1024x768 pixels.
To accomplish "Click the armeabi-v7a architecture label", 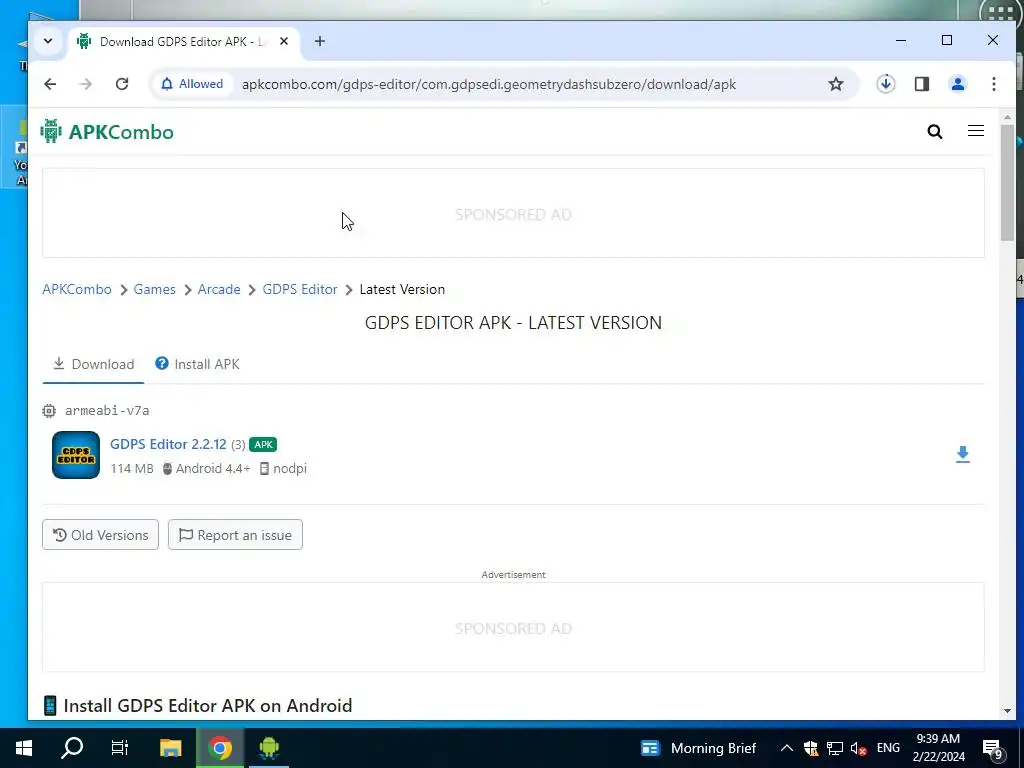I will 107,411.
